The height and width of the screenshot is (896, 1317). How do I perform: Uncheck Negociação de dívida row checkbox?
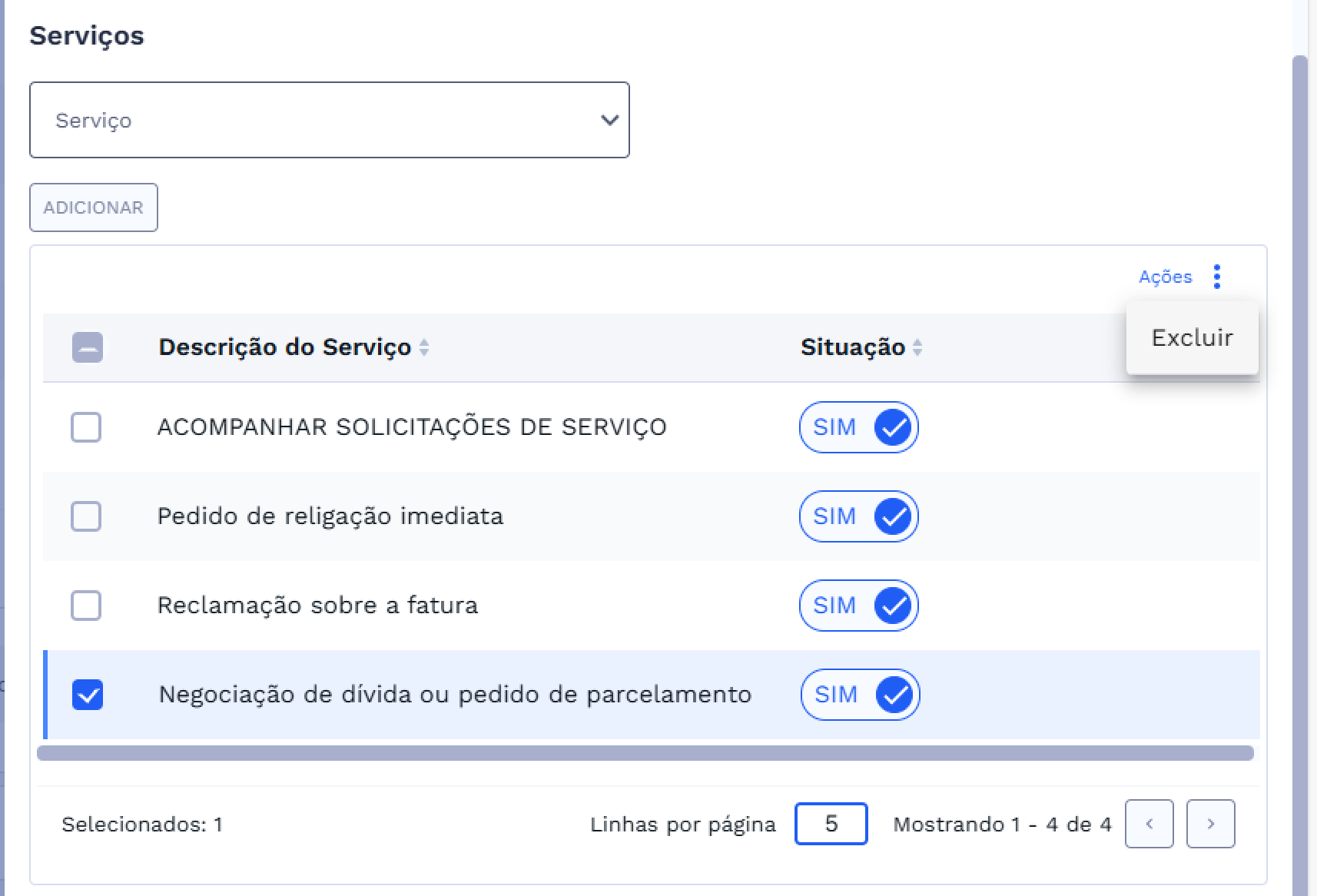(88, 695)
